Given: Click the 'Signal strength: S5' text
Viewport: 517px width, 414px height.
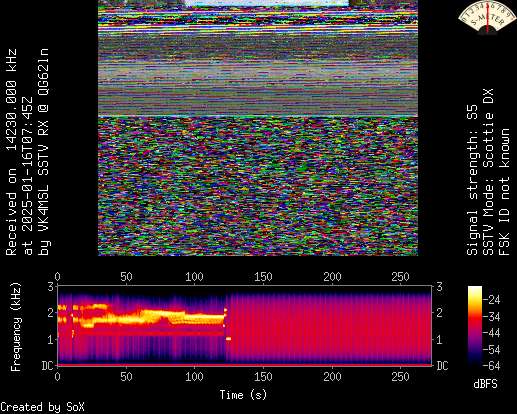Looking at the screenshot, I should [472, 180].
